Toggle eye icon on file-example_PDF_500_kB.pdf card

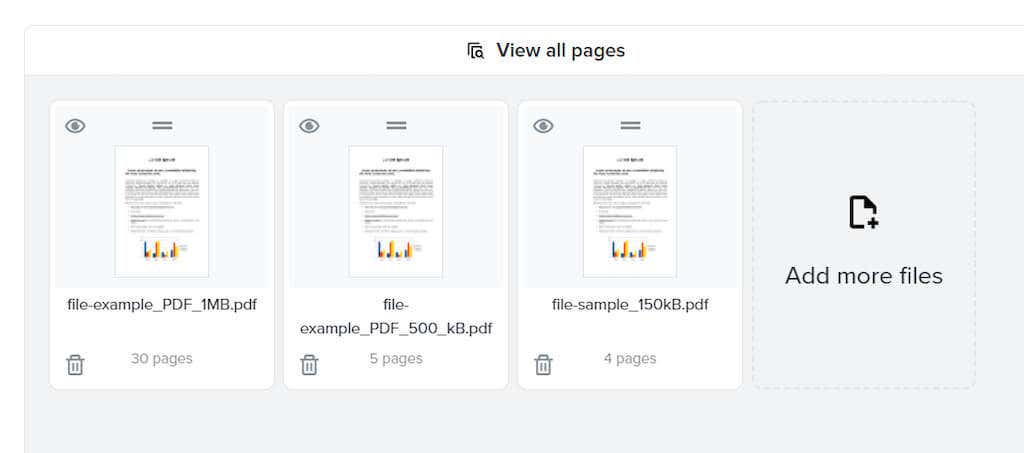click(309, 126)
